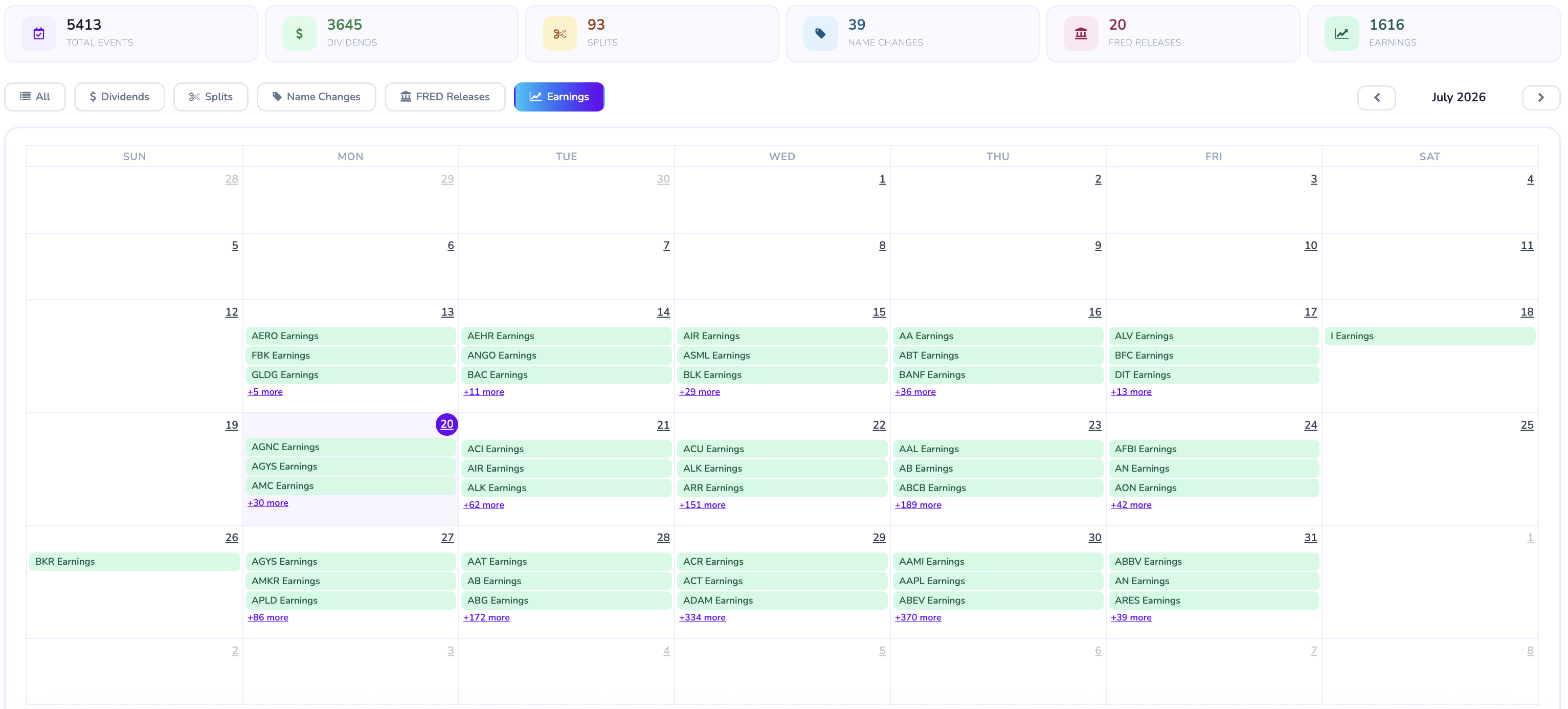Select the Earnings filter tab
This screenshot has height=709, width=1568.
click(559, 97)
